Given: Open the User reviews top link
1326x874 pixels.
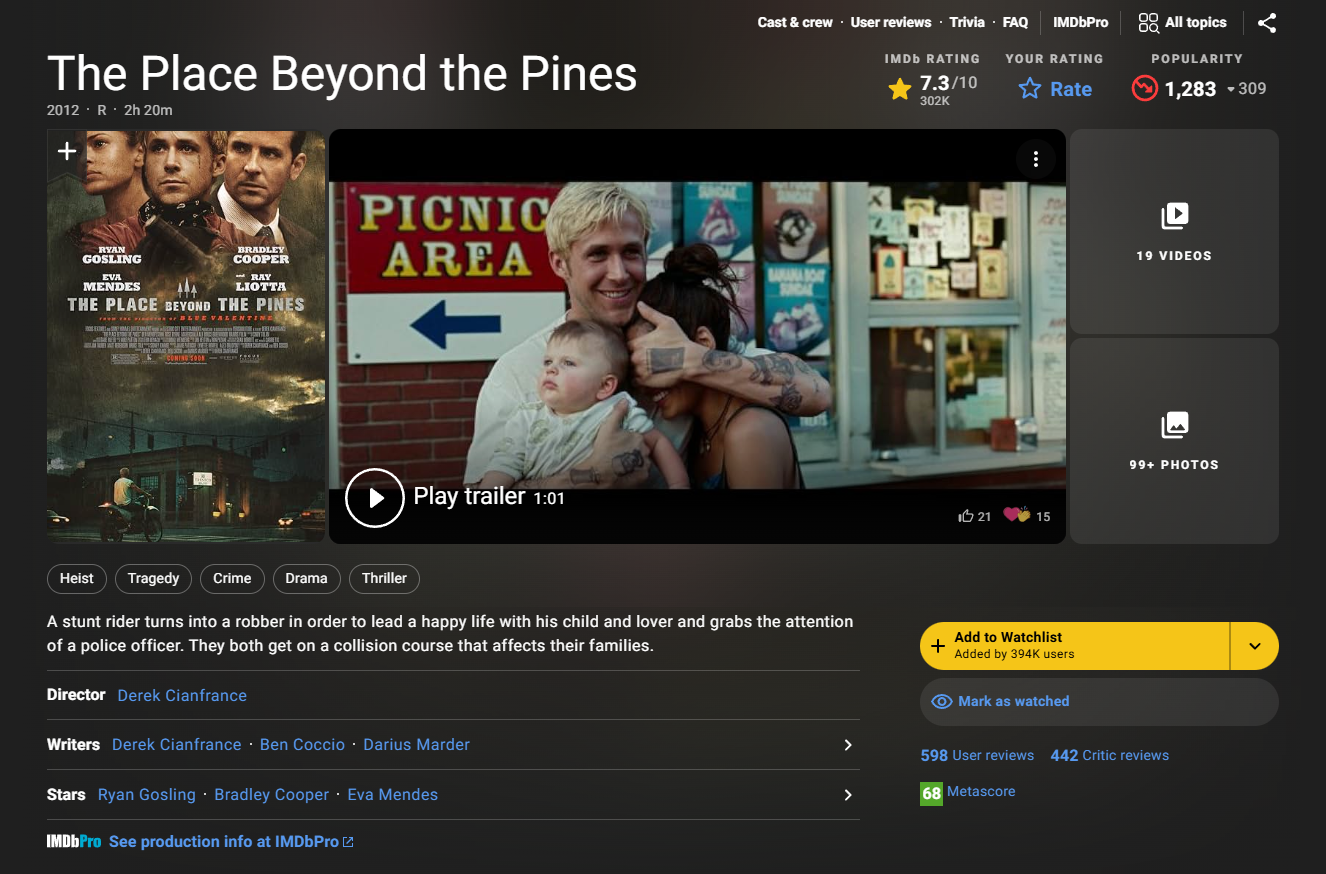Looking at the screenshot, I should tap(891, 22).
